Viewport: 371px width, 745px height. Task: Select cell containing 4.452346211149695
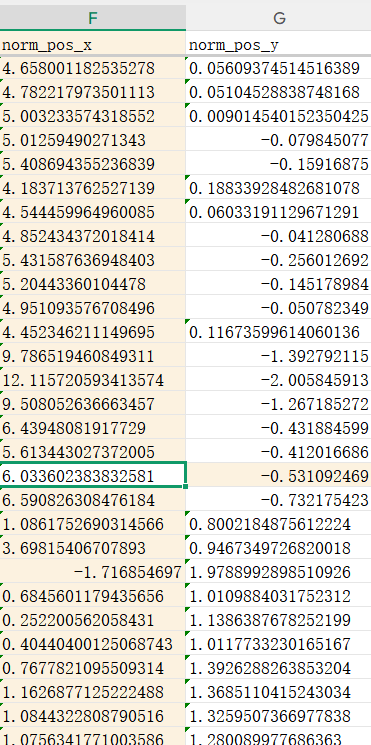point(93,332)
